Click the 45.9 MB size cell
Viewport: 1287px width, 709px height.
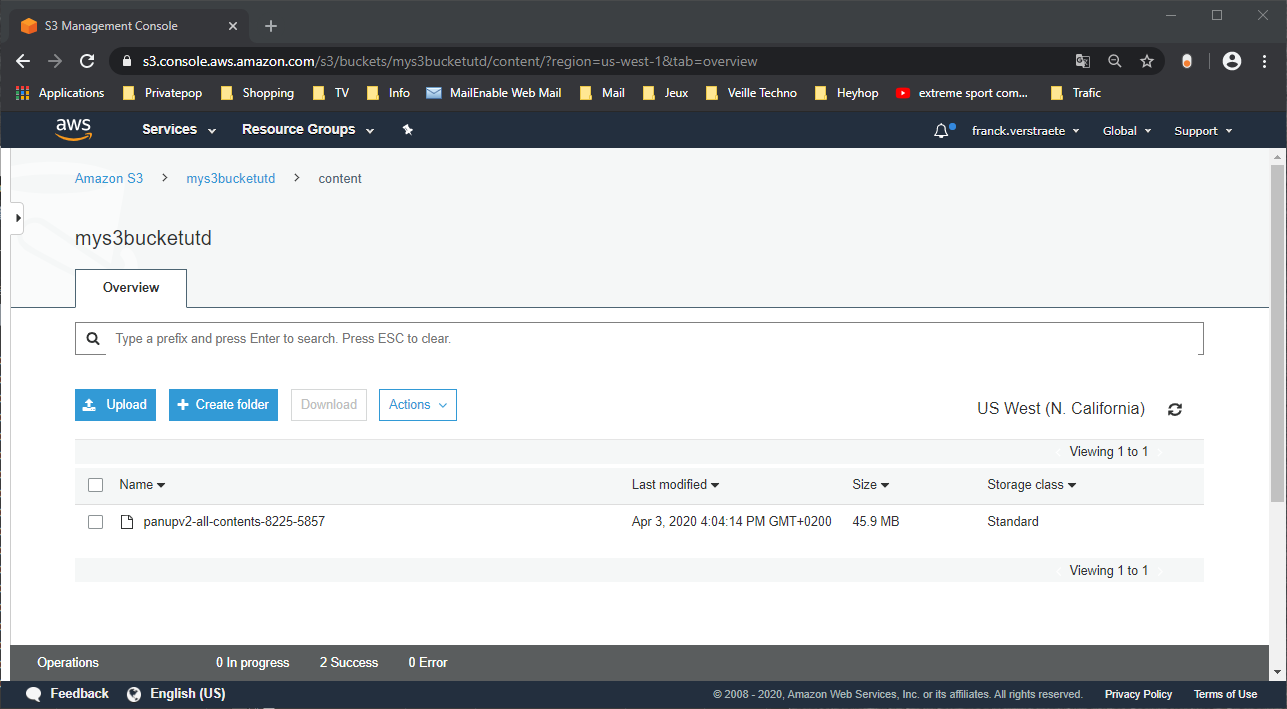[x=875, y=522]
